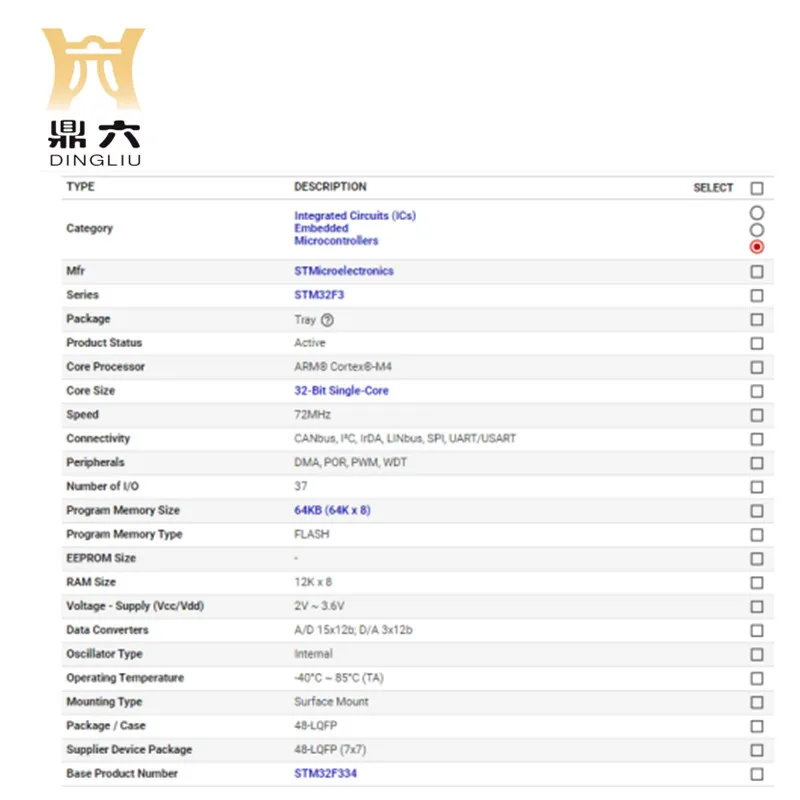Check the Connectivity row checkbox
Image resolution: width=800 pixels, height=800 pixels.
(x=757, y=439)
